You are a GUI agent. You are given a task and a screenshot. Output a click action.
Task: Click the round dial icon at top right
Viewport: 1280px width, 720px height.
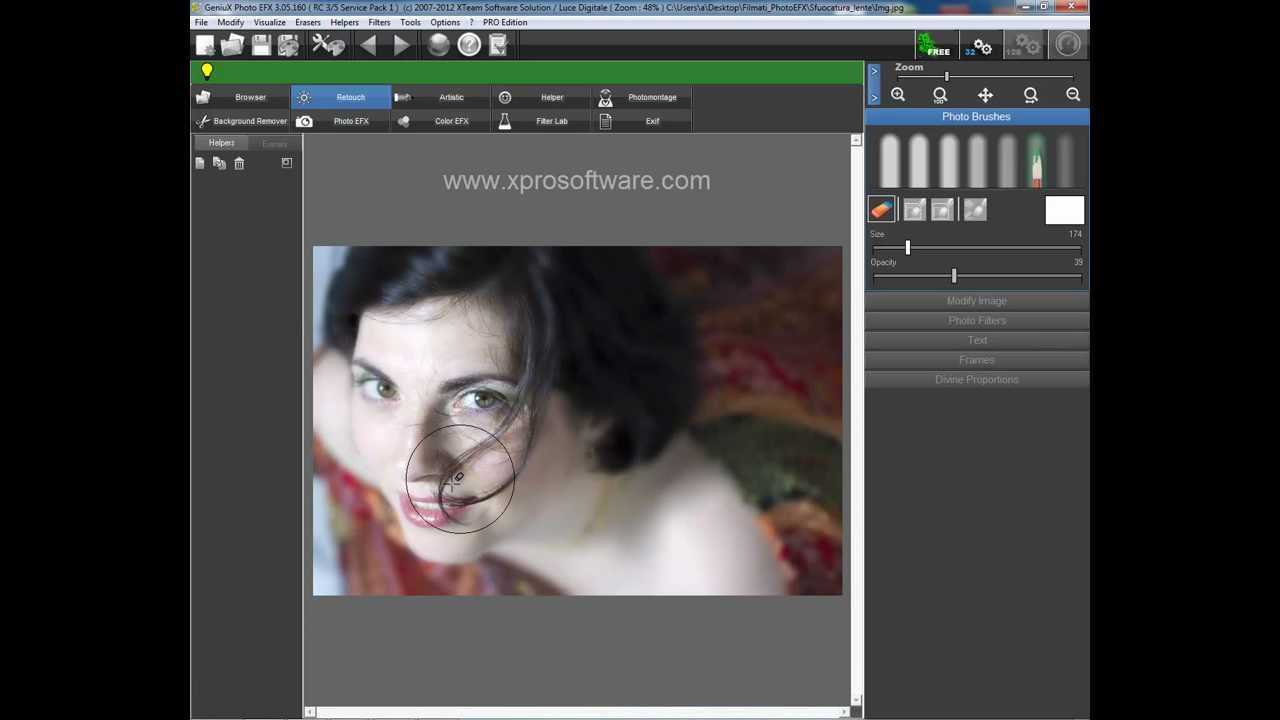(1068, 45)
